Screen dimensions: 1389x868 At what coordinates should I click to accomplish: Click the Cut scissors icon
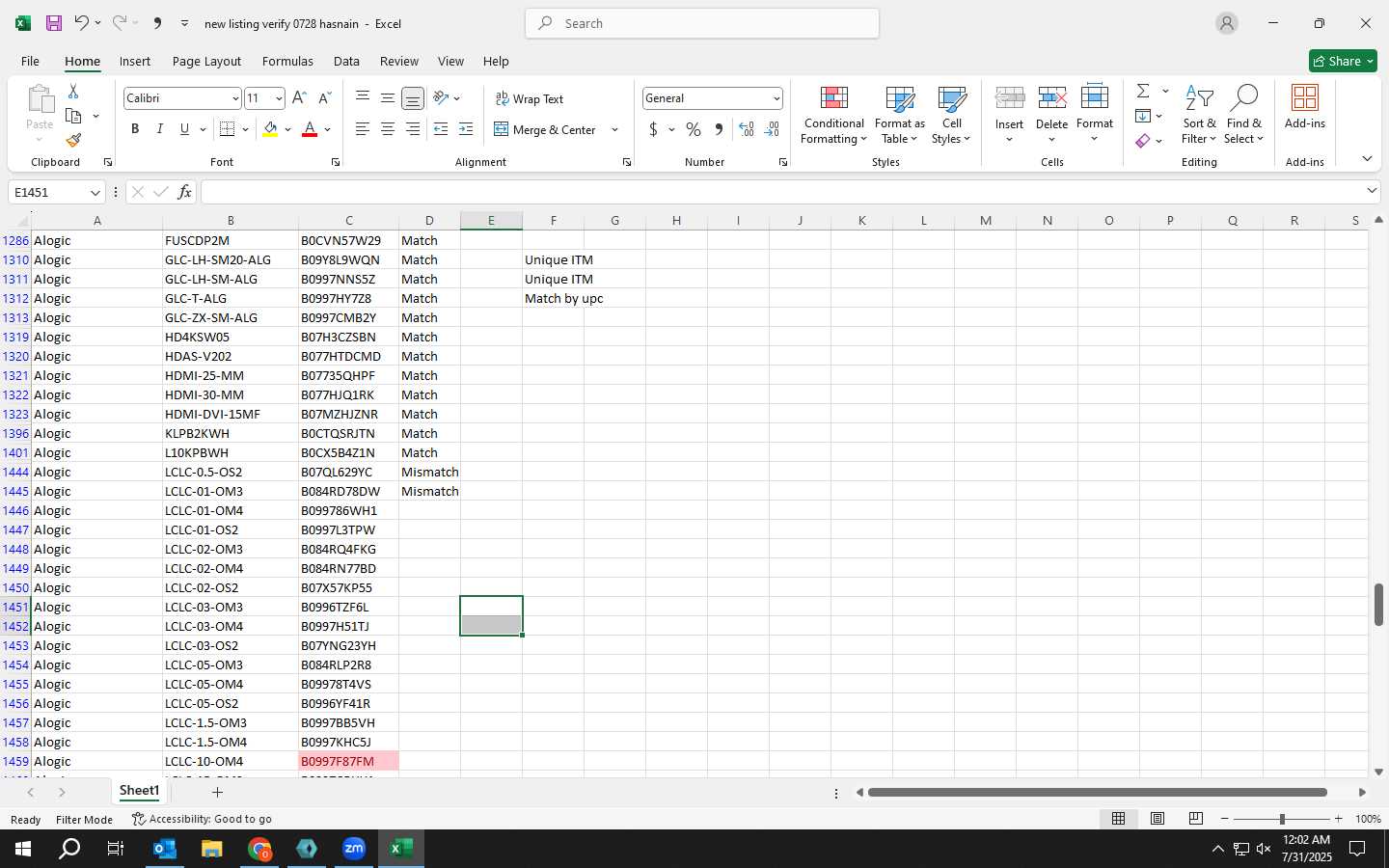[x=73, y=91]
